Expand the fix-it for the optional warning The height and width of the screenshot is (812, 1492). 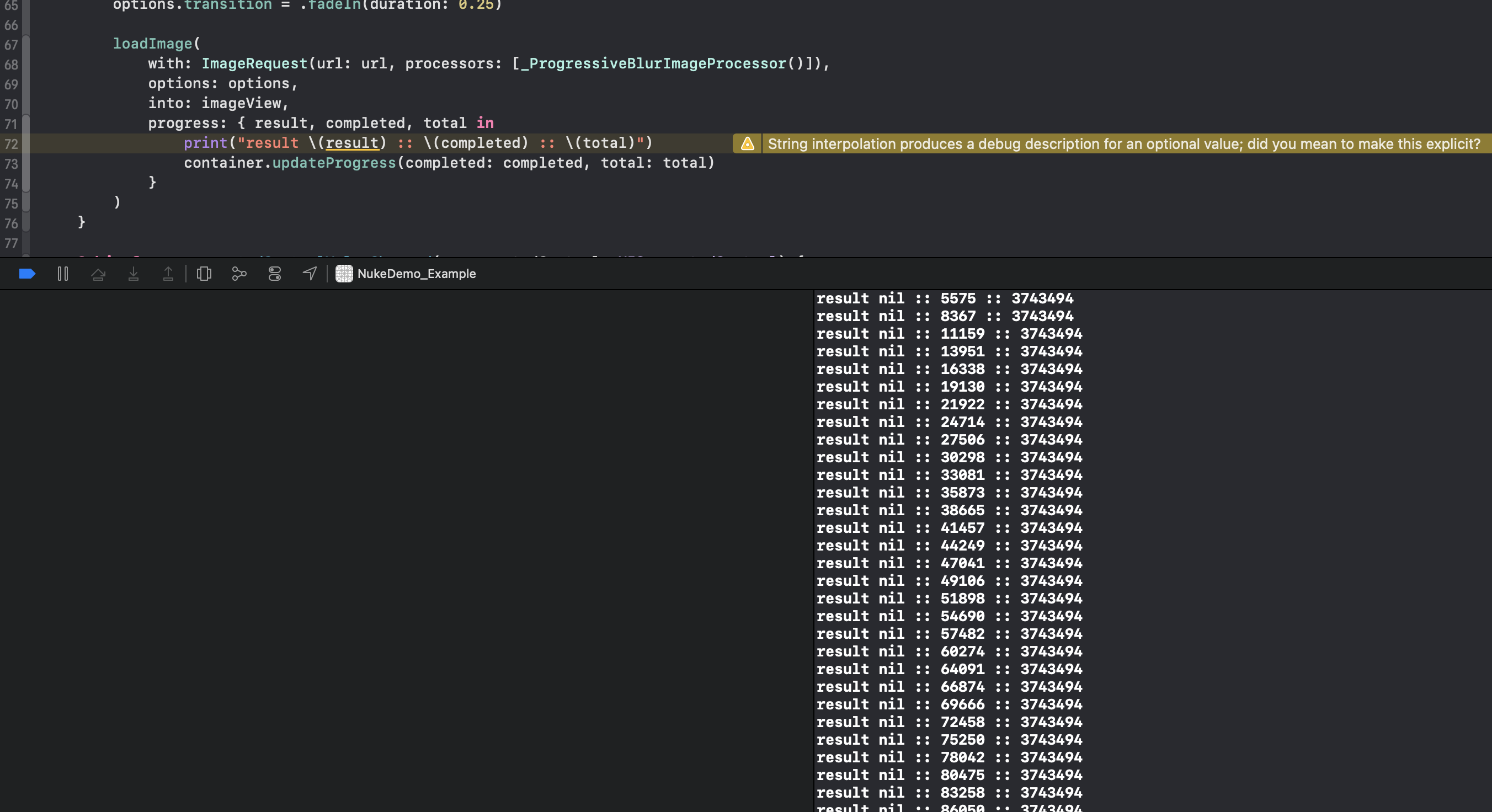(x=747, y=143)
